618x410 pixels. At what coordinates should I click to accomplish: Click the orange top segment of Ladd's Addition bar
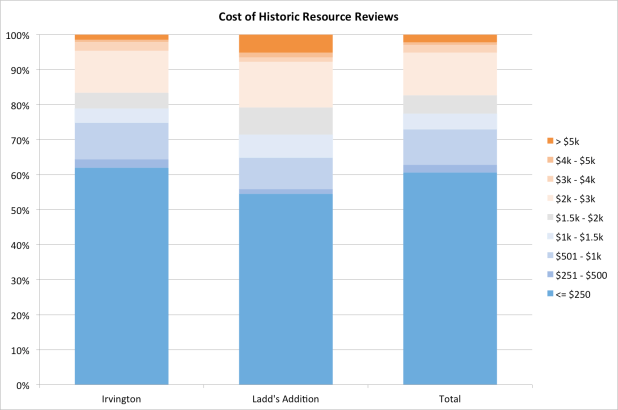click(x=285, y=43)
